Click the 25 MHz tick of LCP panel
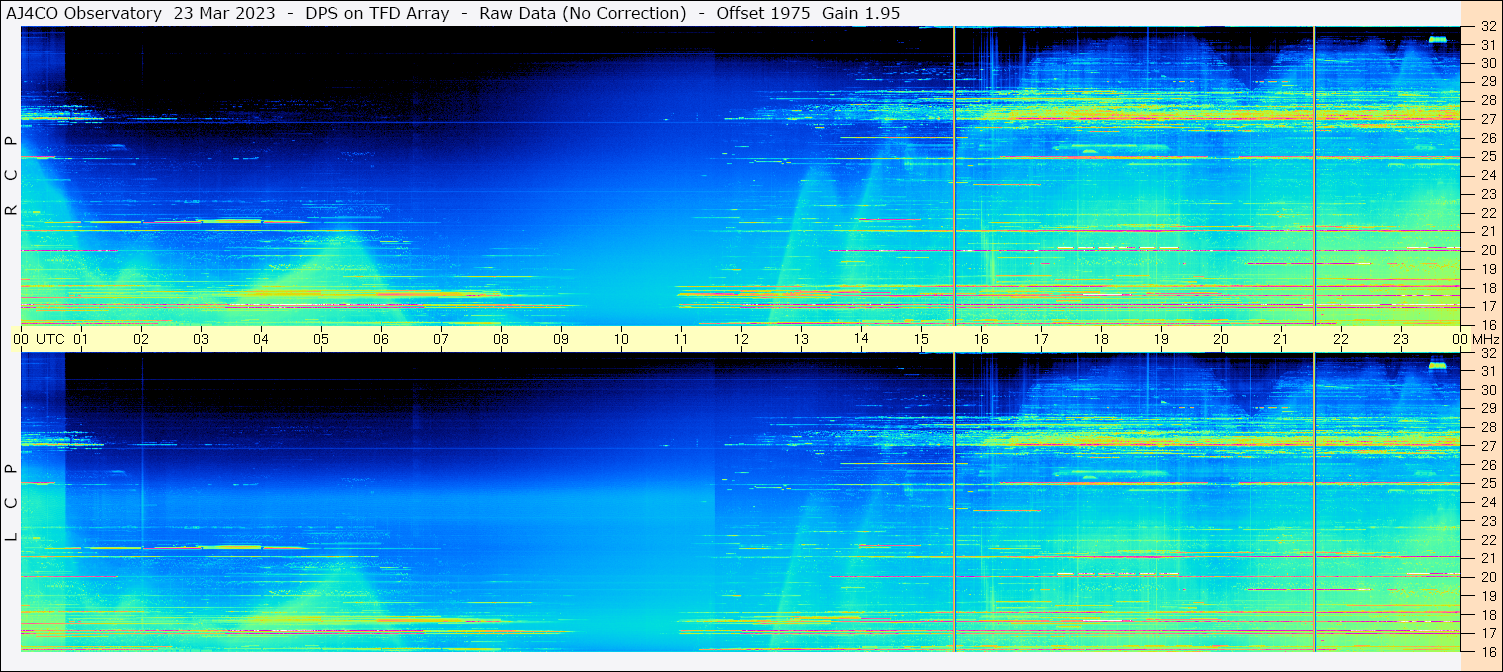 [1488, 483]
